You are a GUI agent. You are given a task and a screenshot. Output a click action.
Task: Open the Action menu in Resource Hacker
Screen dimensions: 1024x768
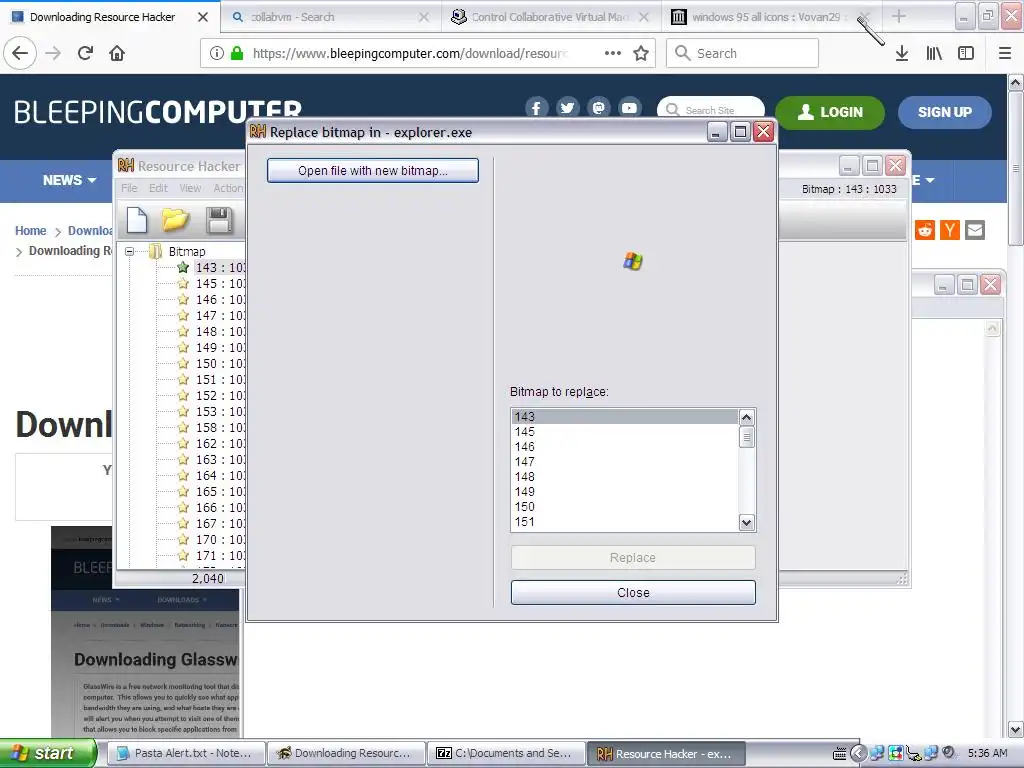coord(228,188)
